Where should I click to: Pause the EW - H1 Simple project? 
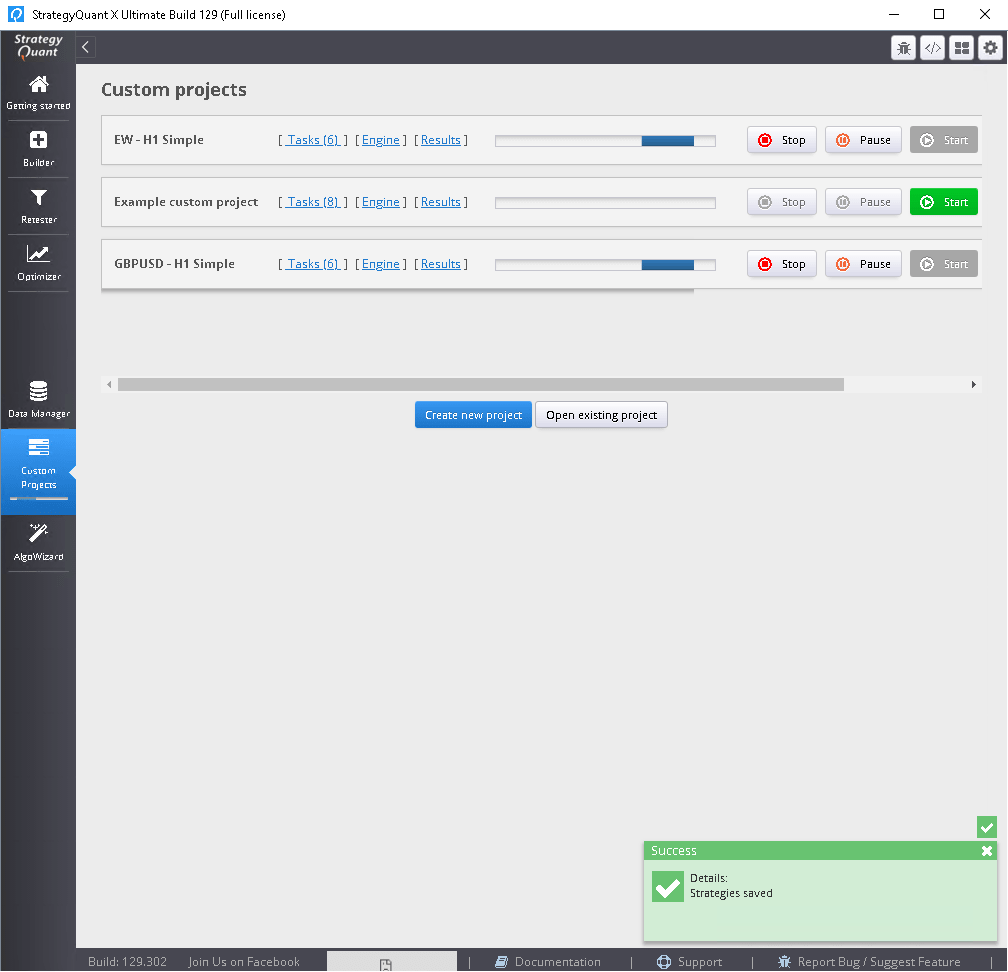tap(863, 140)
